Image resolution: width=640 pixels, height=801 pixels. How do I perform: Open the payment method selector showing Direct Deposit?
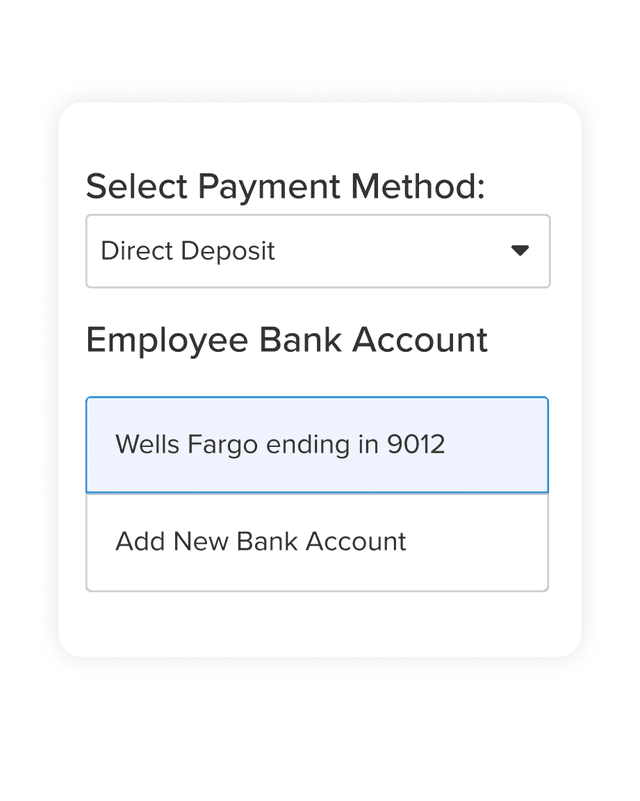tap(317, 251)
